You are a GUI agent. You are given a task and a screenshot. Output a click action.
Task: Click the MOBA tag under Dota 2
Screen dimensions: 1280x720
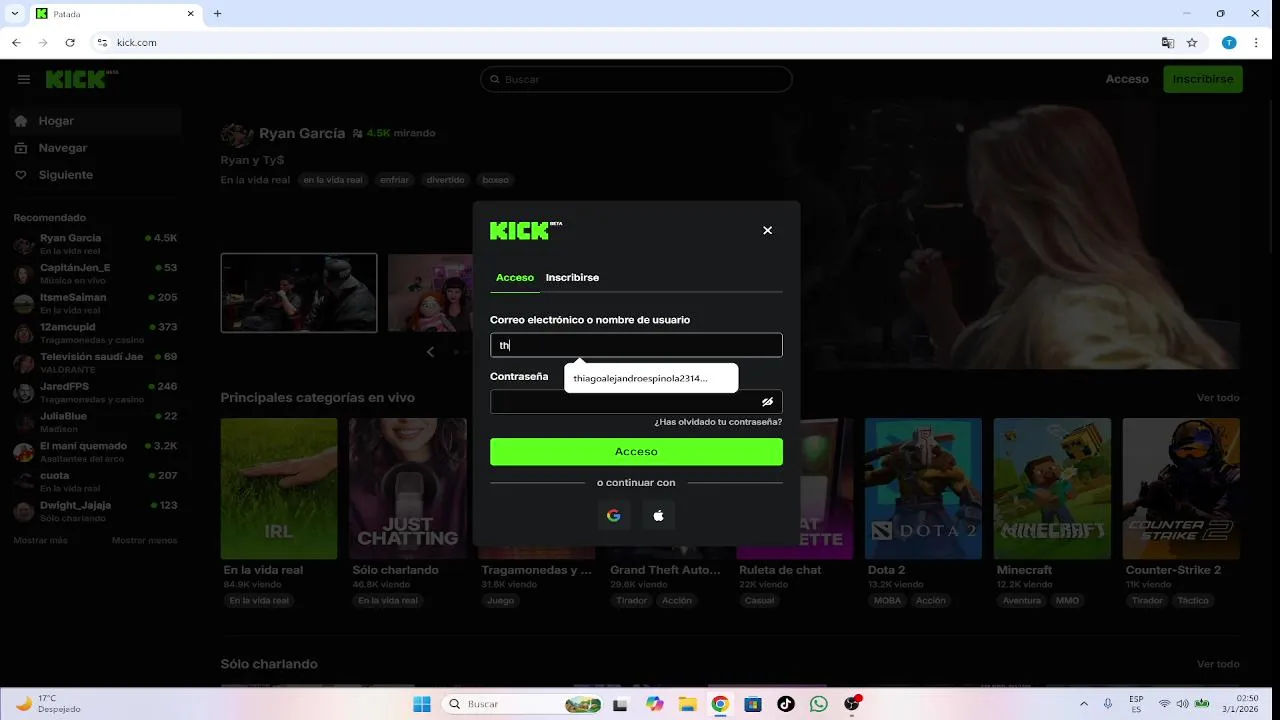(x=887, y=601)
